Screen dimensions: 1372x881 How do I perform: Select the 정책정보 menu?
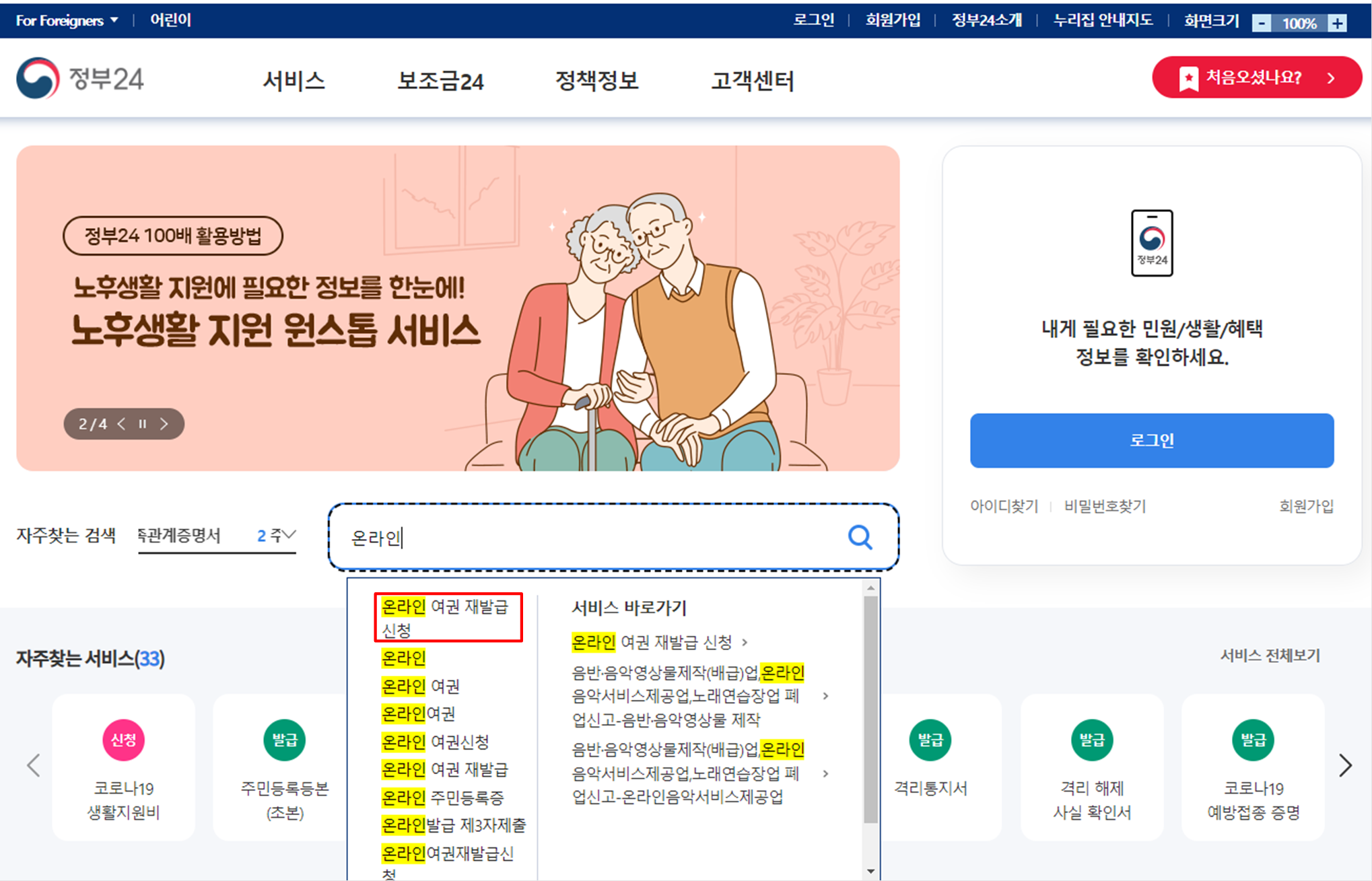tap(596, 81)
